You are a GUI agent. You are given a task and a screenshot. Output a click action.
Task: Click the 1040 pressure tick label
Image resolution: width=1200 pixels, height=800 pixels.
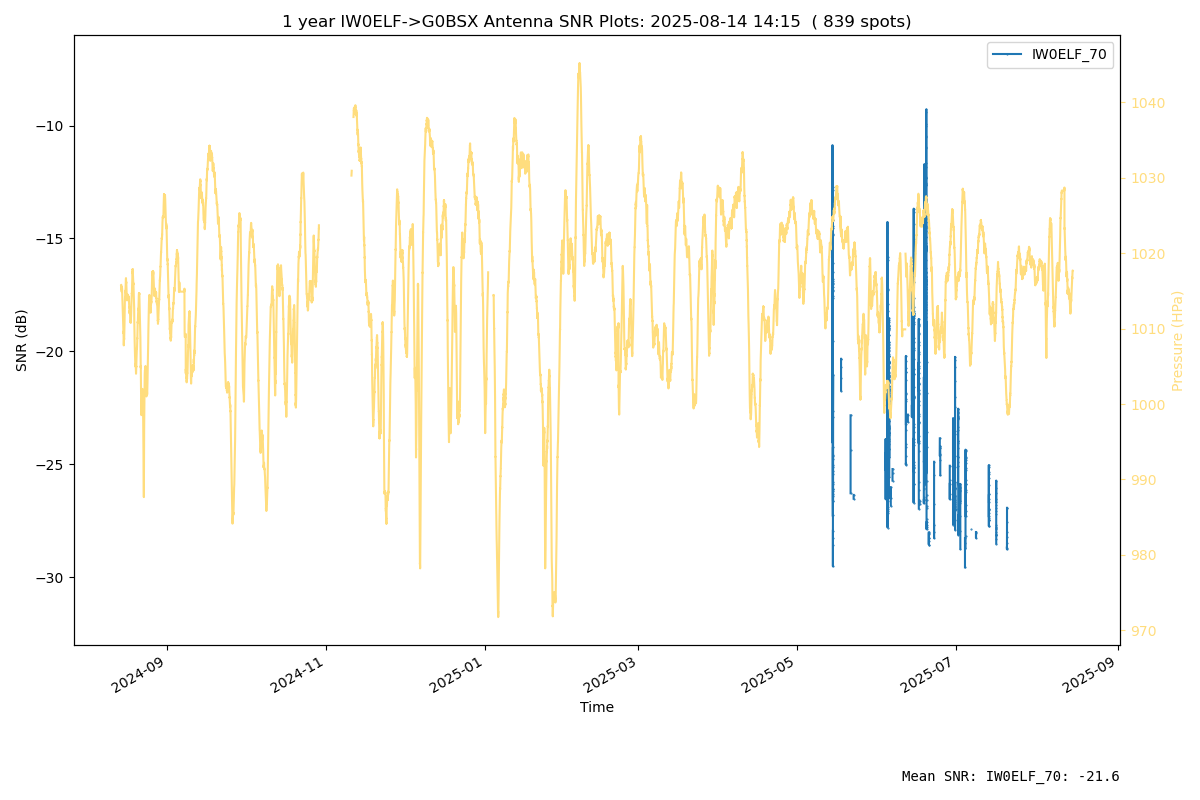tap(1147, 103)
